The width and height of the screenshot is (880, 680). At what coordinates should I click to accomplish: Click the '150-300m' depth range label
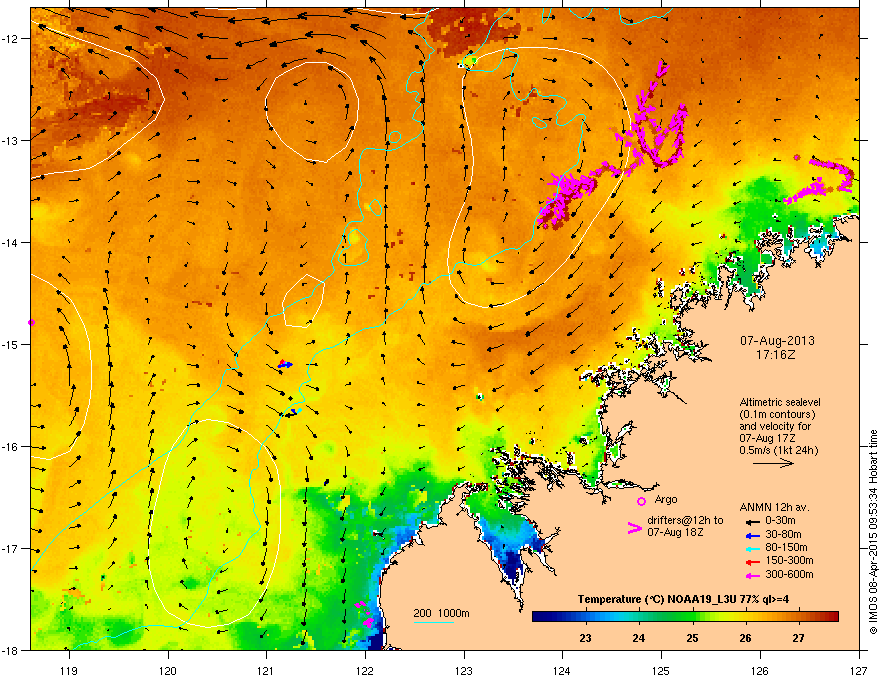pos(789,560)
